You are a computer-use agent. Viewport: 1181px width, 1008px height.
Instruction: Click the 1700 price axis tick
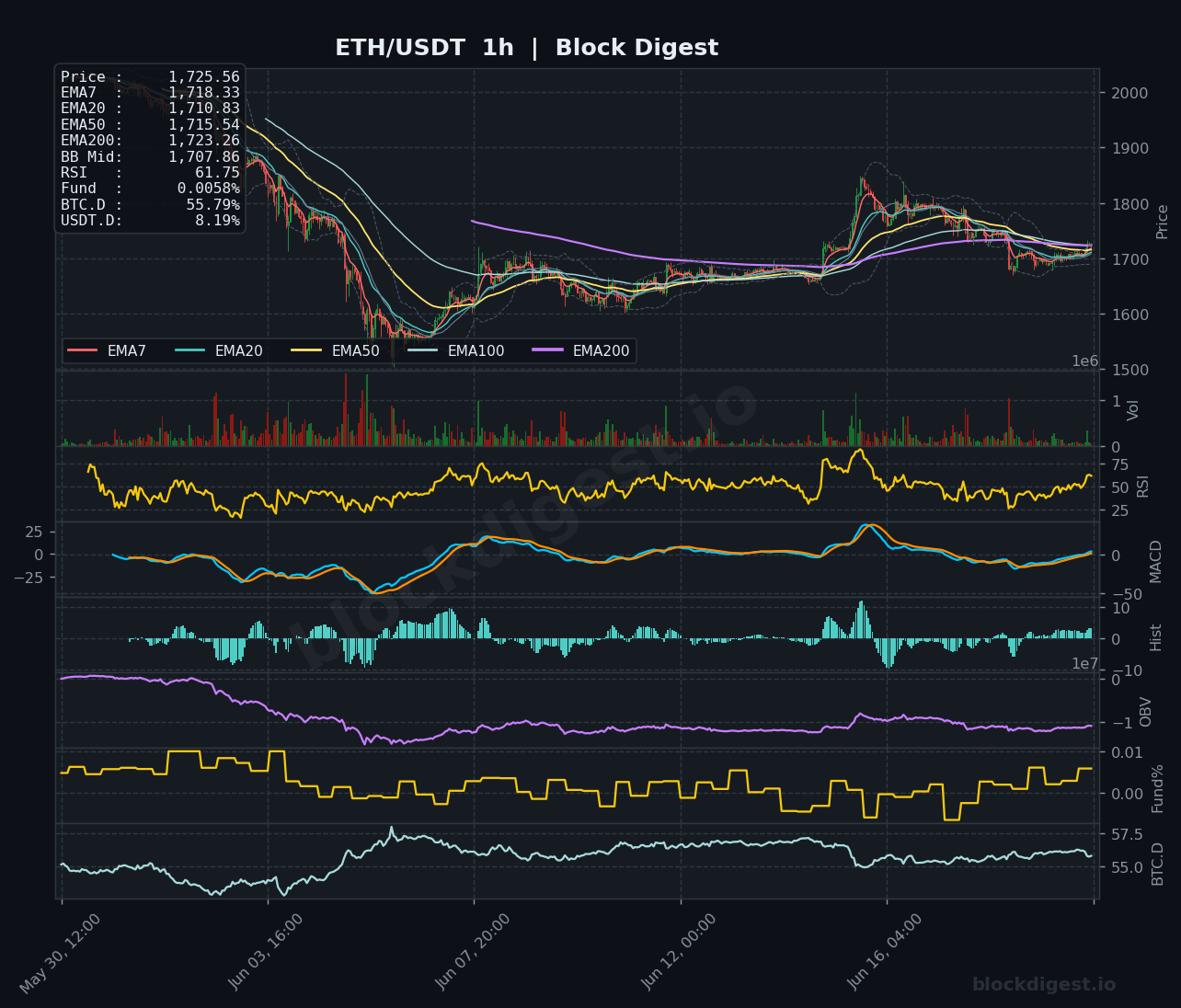pos(1128,259)
